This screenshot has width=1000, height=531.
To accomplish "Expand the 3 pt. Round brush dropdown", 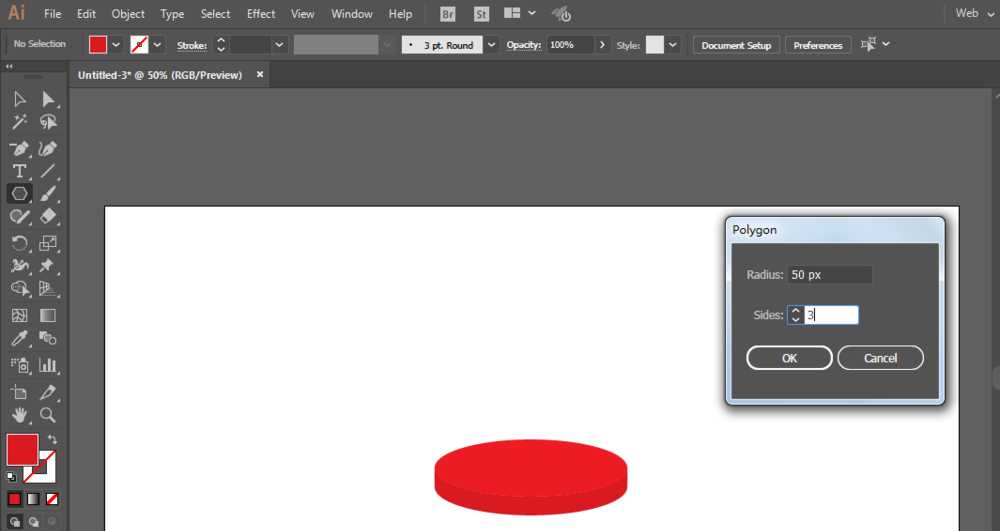I will 491,45.
